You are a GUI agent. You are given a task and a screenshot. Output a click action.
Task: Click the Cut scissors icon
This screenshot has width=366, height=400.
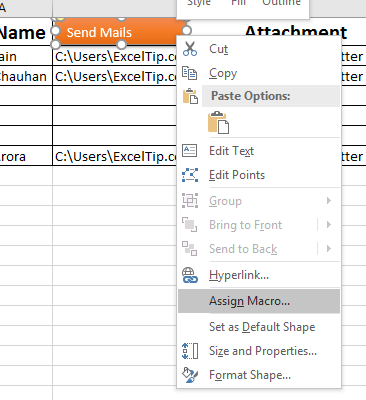[x=190, y=49]
